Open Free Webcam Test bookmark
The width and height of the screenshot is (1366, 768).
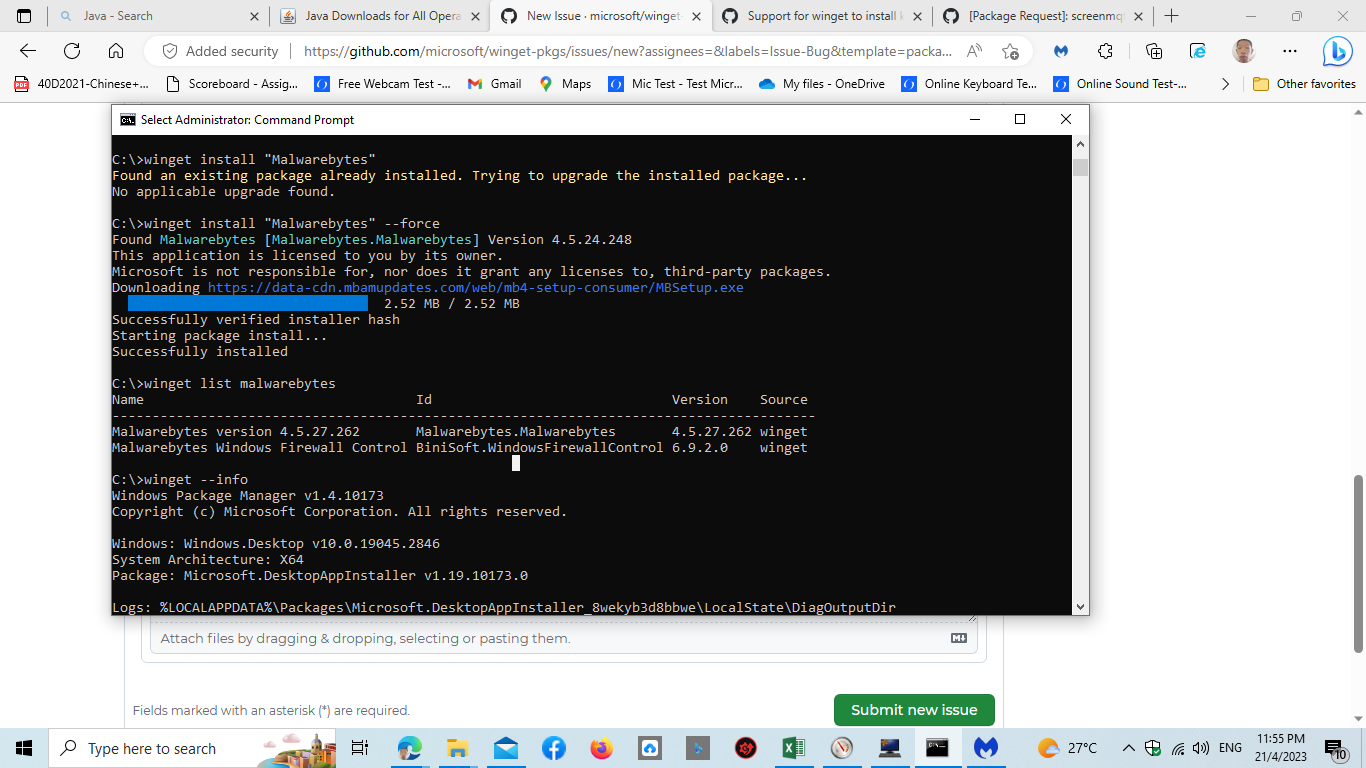click(383, 84)
